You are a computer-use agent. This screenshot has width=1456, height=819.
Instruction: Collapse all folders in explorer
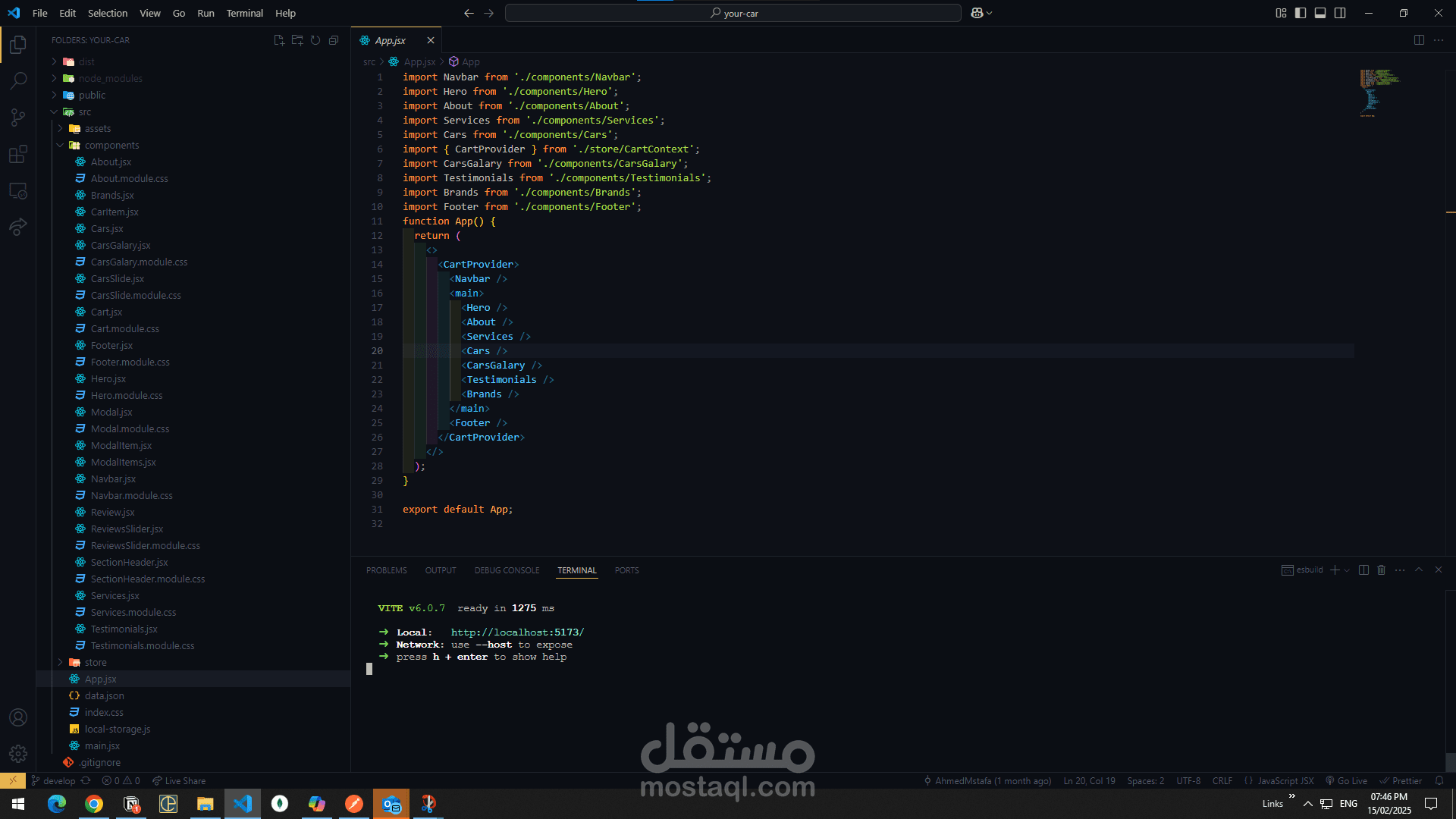tap(334, 40)
